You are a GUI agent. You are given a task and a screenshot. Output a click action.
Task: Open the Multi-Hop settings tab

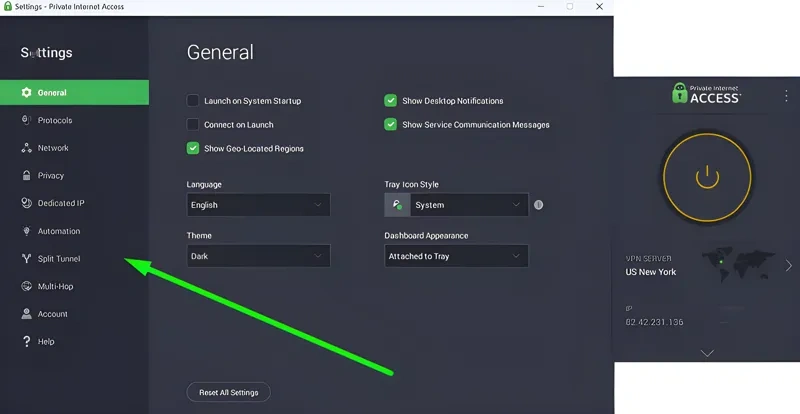(x=74, y=286)
